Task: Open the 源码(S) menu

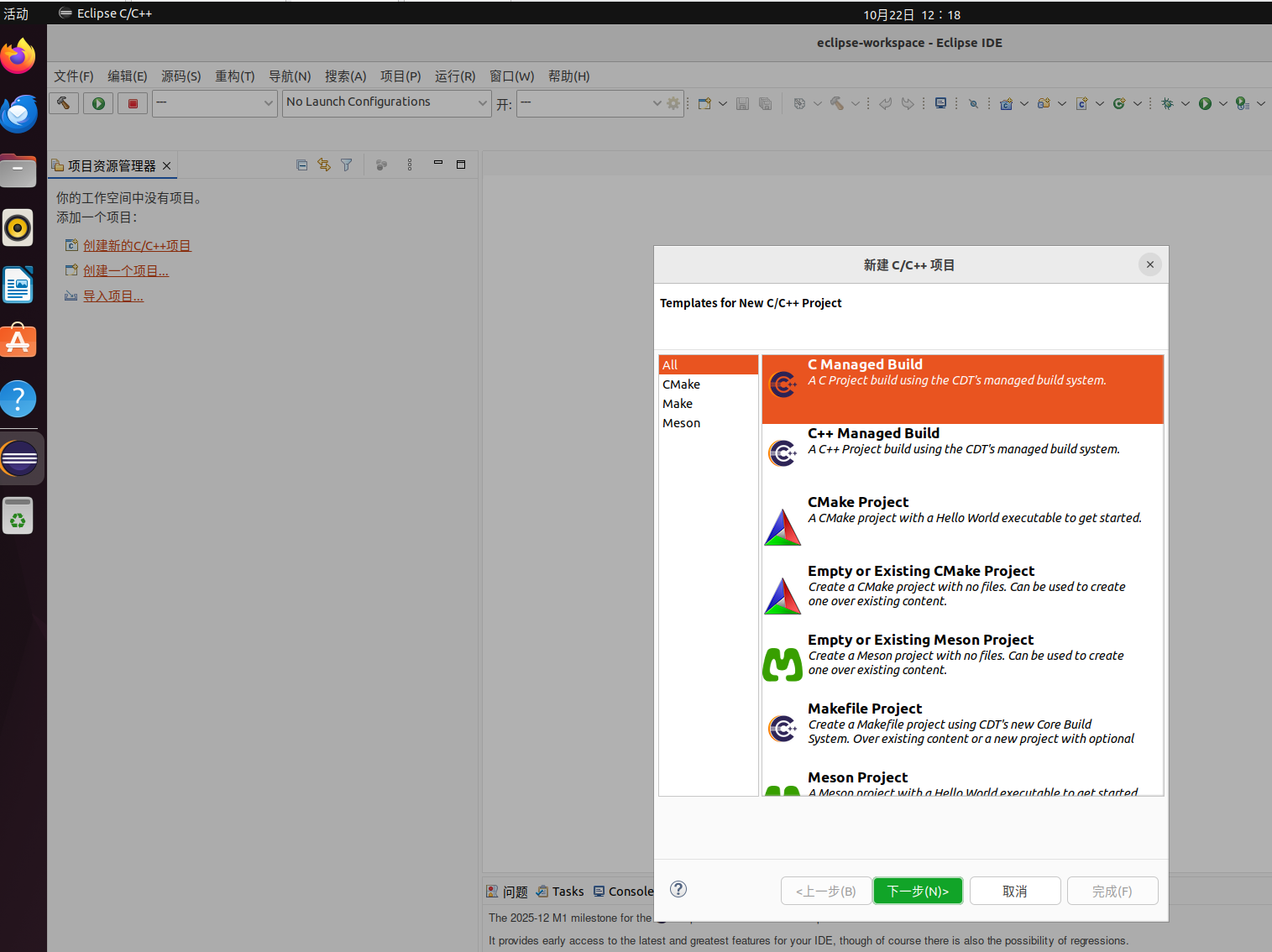Action: pyautogui.click(x=181, y=76)
